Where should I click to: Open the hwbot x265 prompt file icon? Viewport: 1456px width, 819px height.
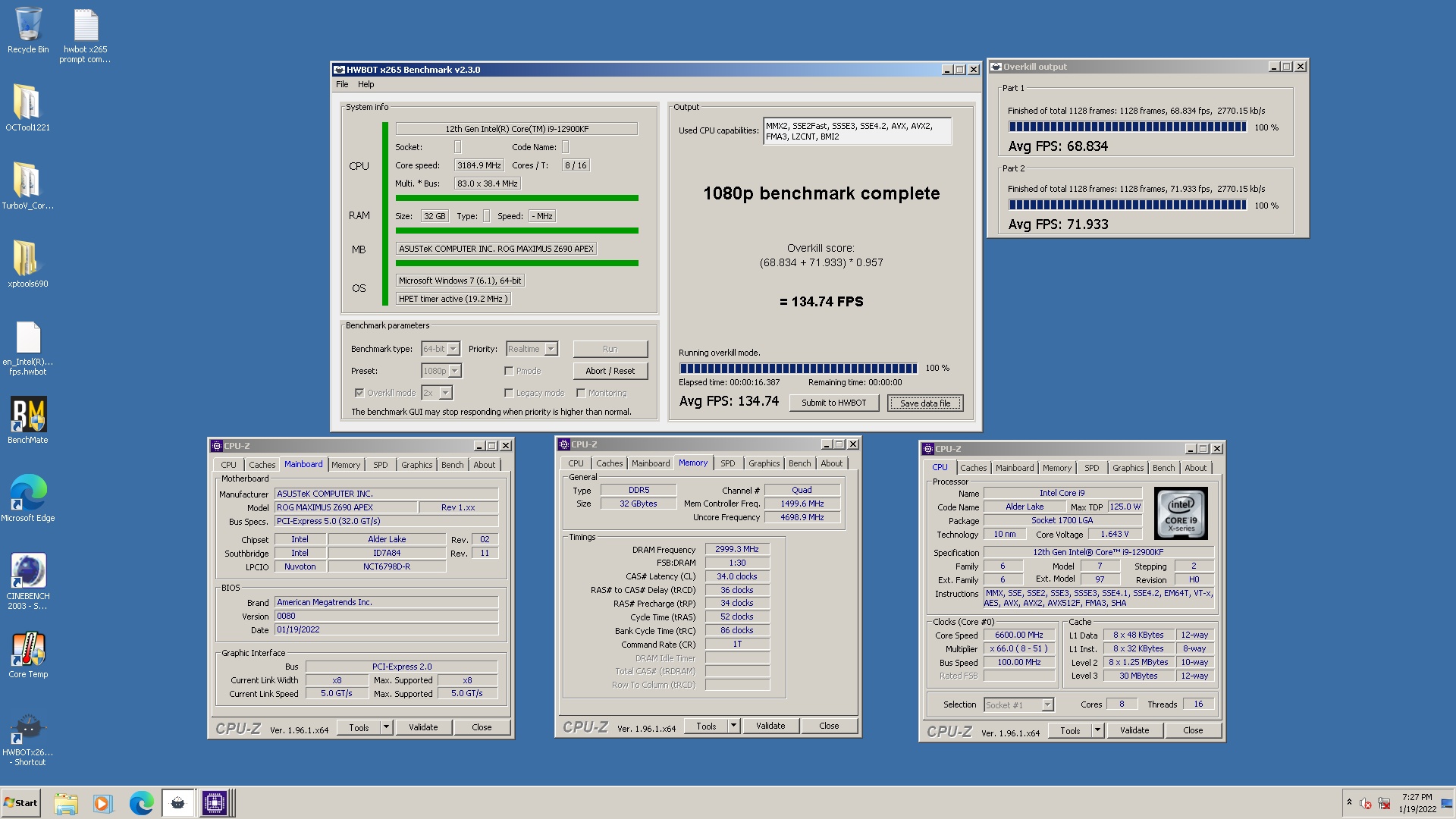point(85,35)
